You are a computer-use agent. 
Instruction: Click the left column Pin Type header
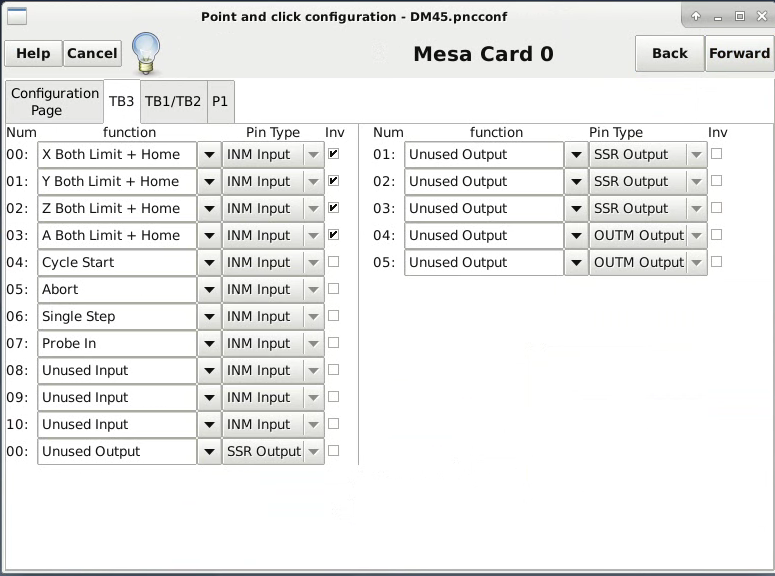coord(273,133)
